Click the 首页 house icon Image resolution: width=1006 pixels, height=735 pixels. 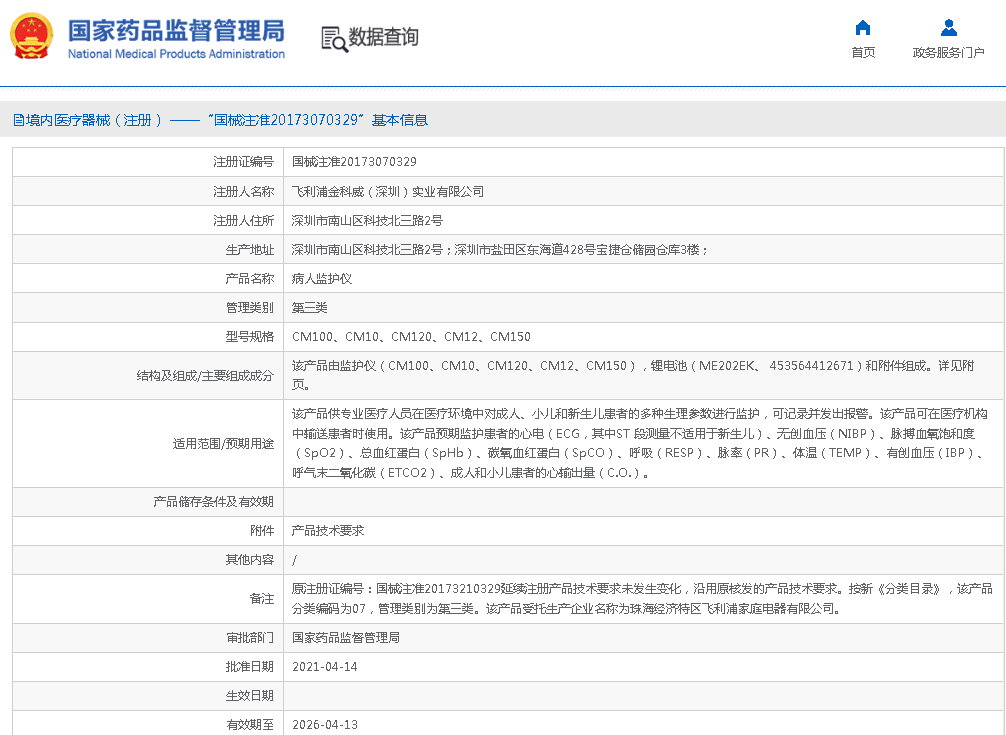[862, 28]
